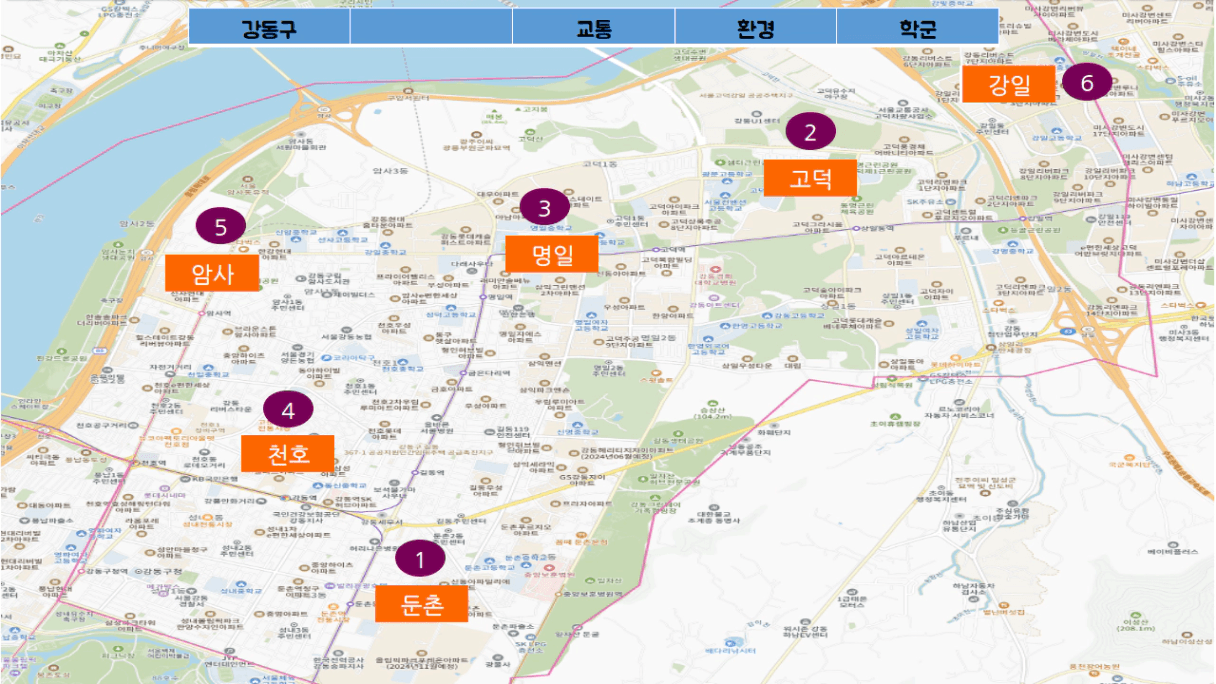
Task: Click purple circle number 3
Action: (x=544, y=208)
